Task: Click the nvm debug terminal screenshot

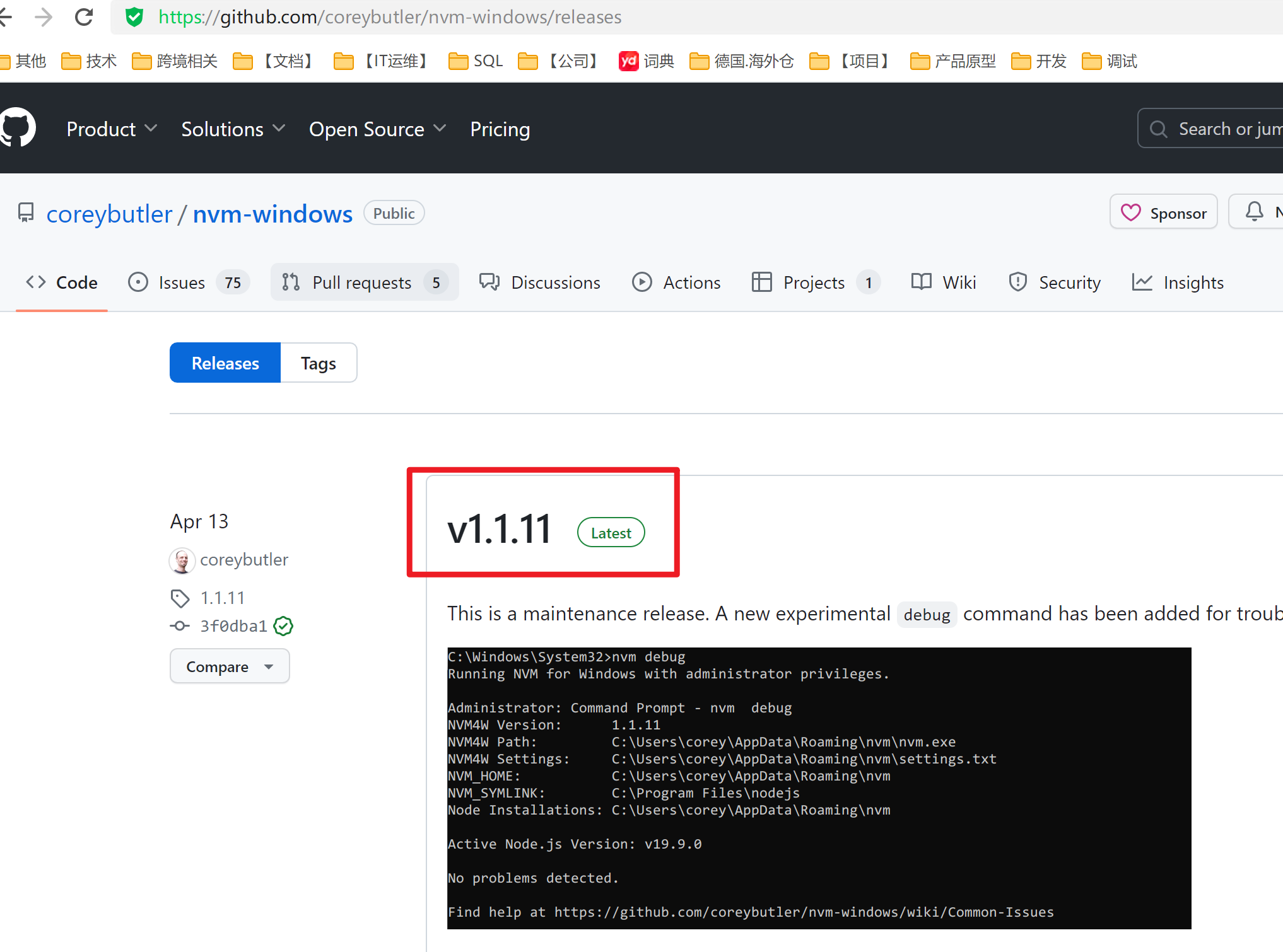Action: (819, 788)
